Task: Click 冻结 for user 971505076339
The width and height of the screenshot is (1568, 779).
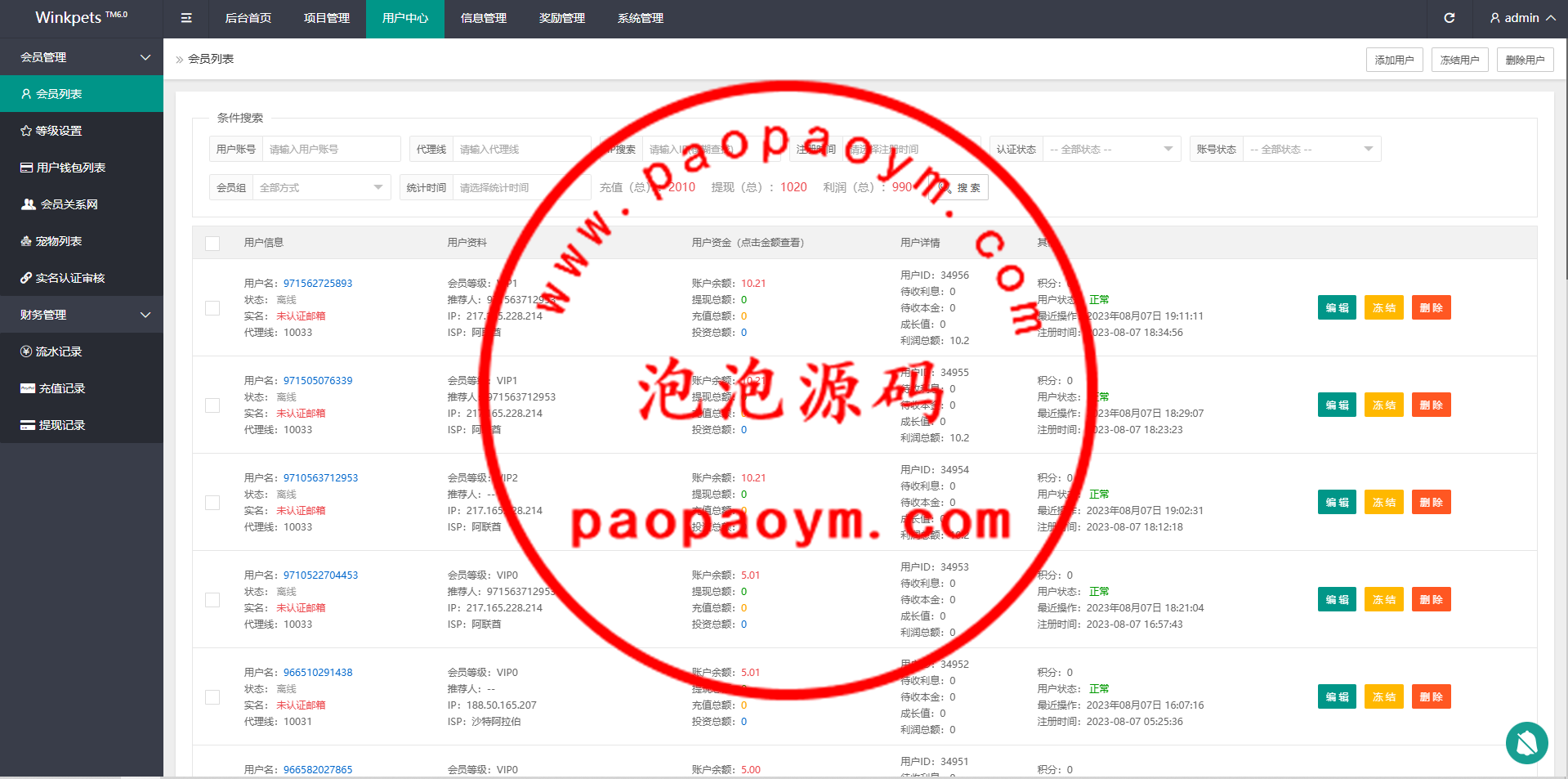Action: click(1384, 405)
